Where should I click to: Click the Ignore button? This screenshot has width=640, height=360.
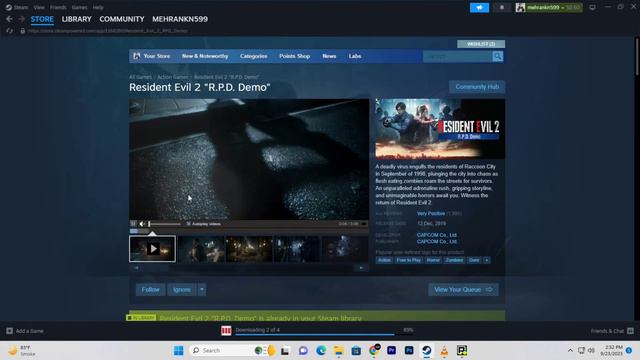point(182,289)
